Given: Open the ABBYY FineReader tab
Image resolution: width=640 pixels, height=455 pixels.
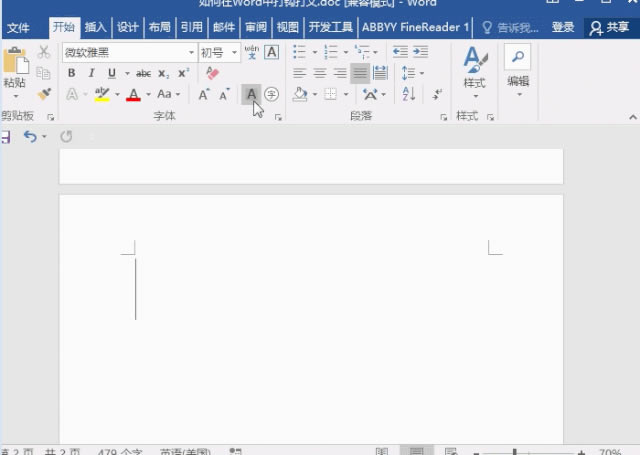Looking at the screenshot, I should pyautogui.click(x=415, y=27).
